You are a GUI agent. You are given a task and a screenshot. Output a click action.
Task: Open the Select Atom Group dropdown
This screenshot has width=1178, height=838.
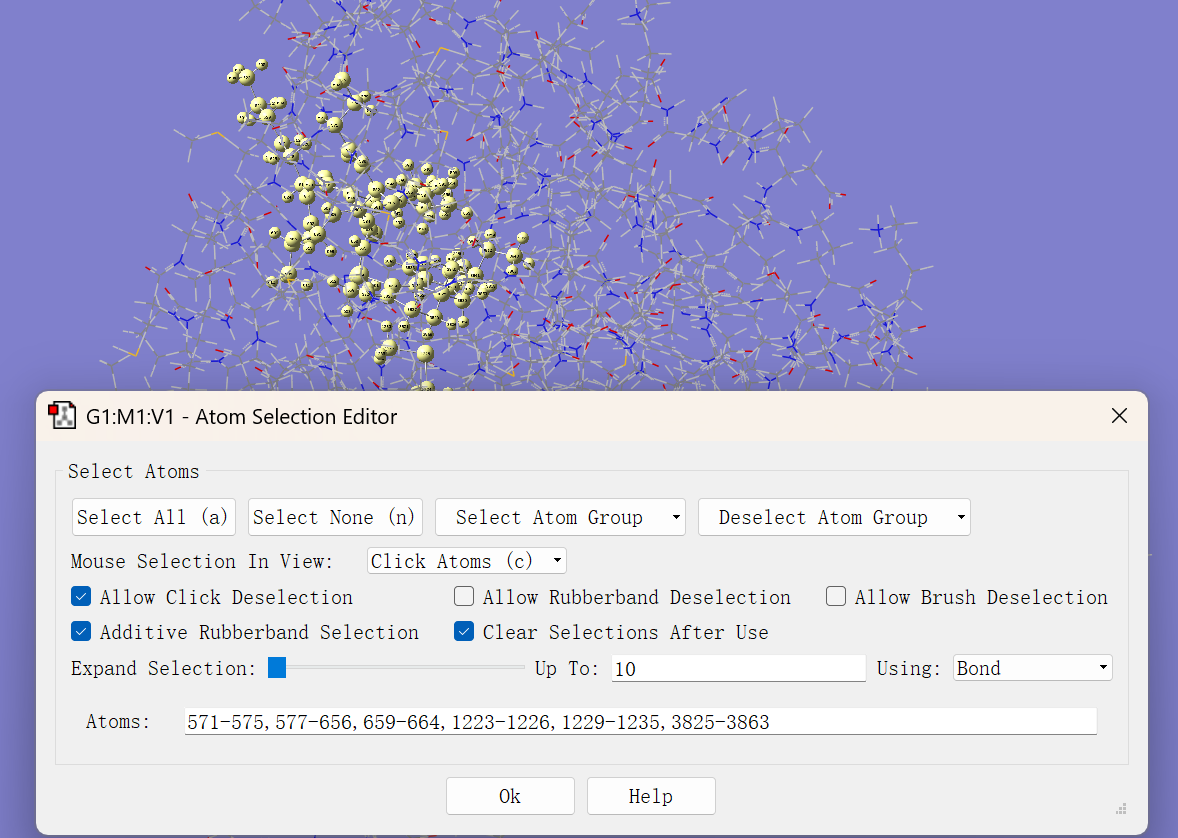pyautogui.click(x=560, y=517)
